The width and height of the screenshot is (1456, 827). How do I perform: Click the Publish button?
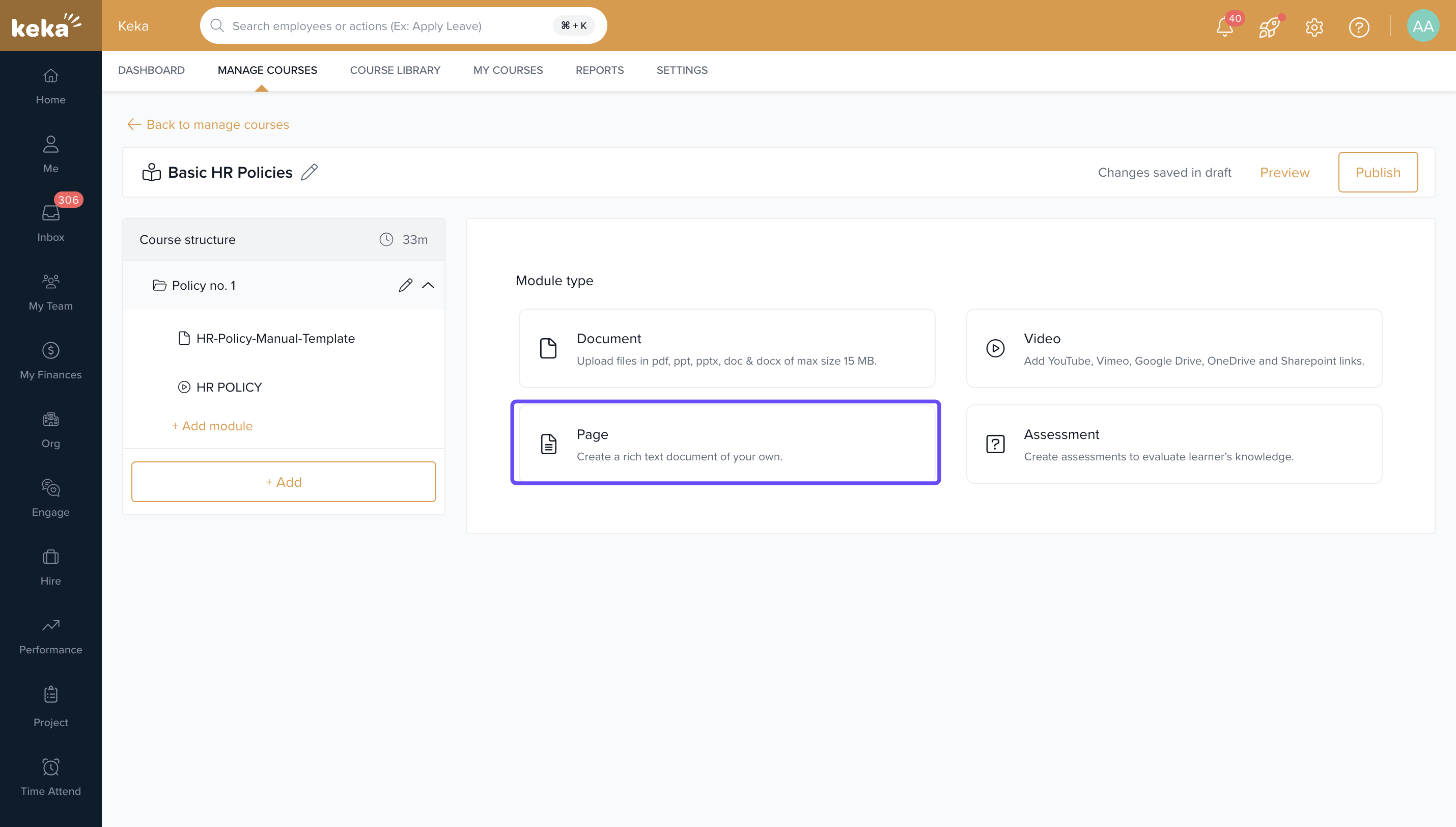pyautogui.click(x=1378, y=172)
